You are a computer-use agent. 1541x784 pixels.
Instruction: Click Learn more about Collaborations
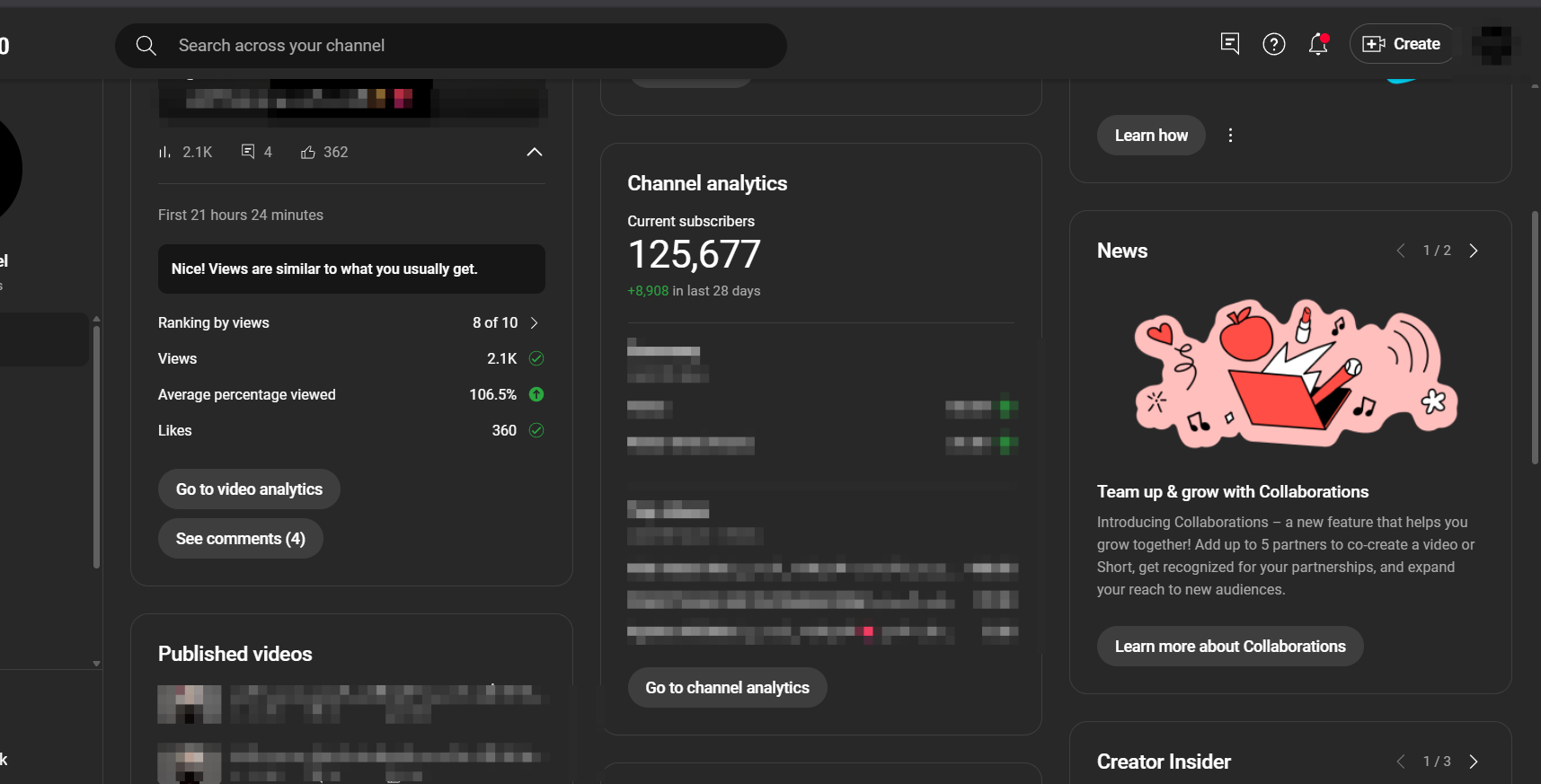pos(1229,647)
